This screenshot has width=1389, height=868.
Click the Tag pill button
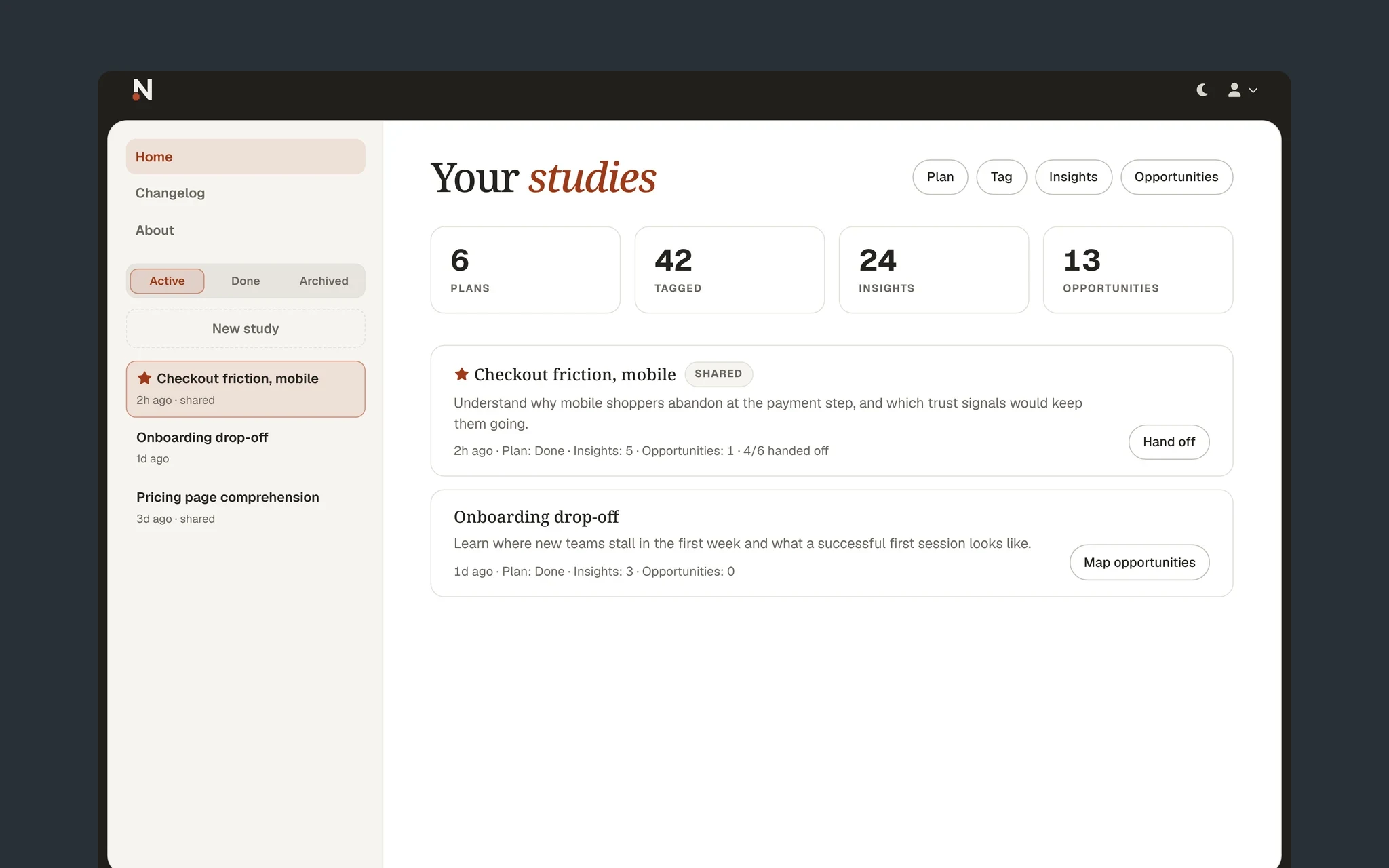pos(1001,177)
